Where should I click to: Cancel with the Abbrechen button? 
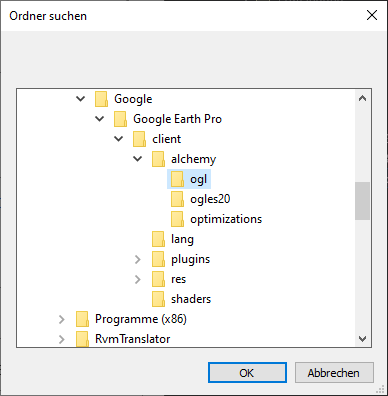tap(334, 373)
